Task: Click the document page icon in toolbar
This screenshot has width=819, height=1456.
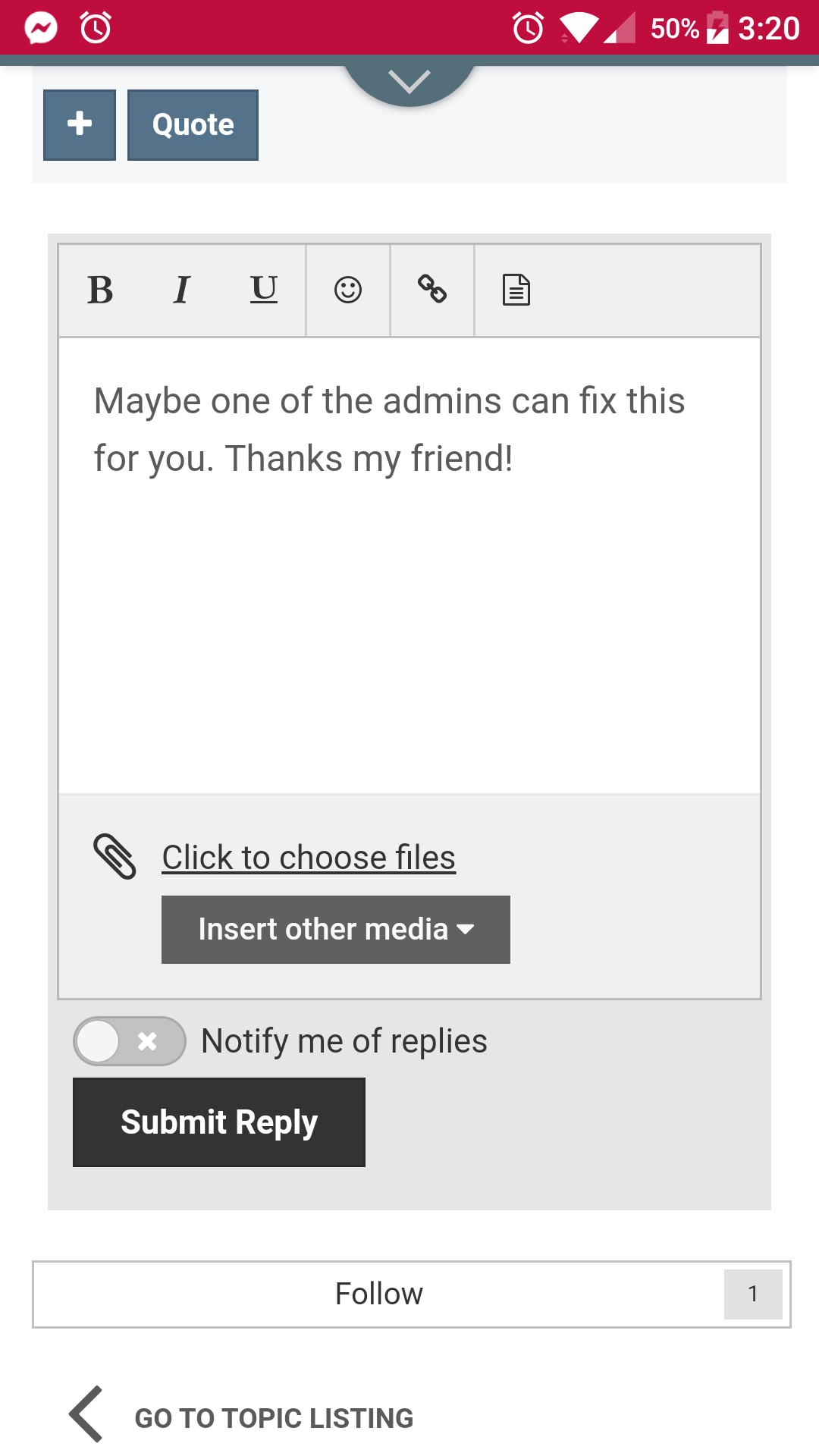Action: tap(516, 290)
